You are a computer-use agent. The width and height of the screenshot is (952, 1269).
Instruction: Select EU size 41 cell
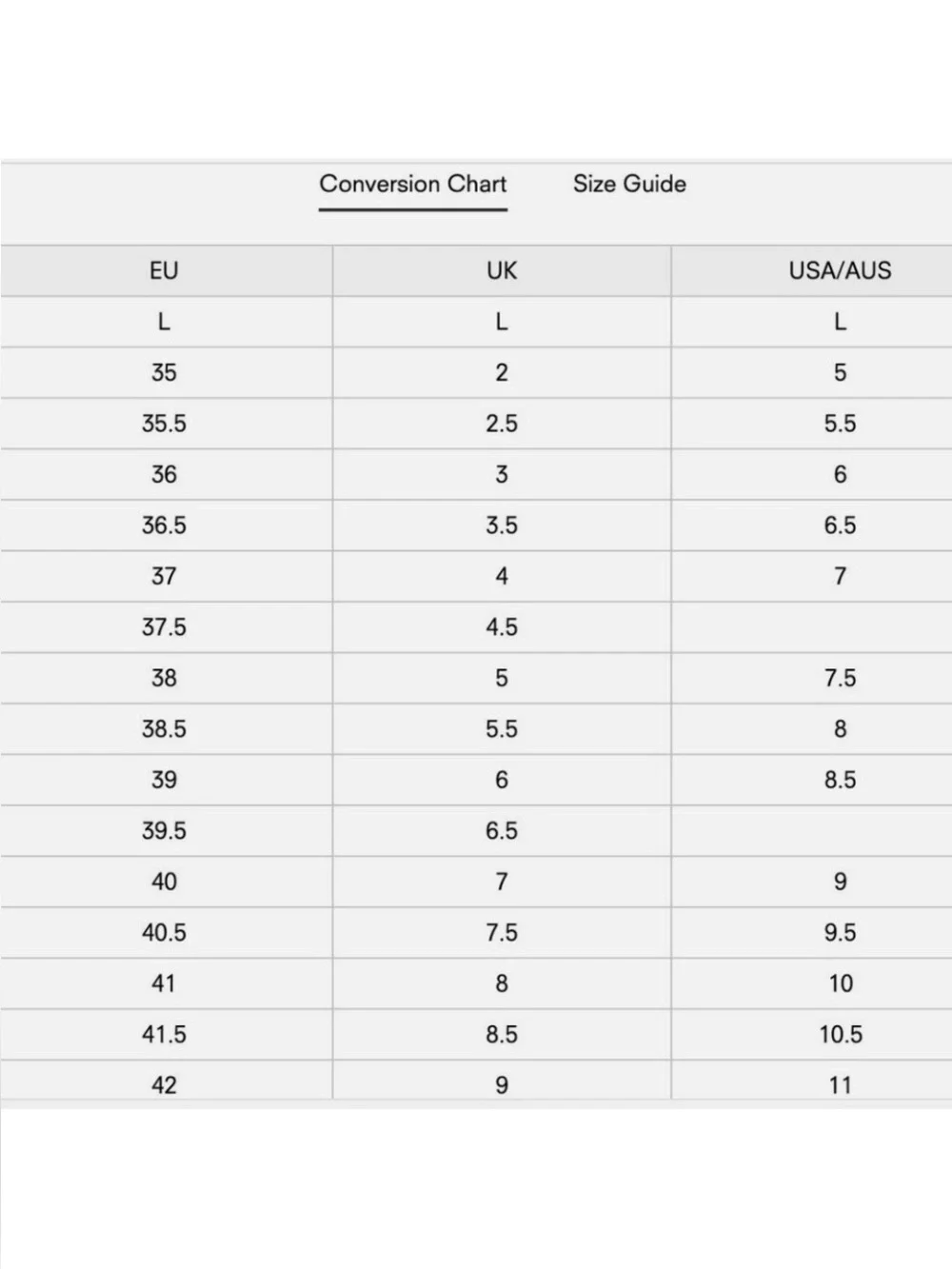click(x=166, y=984)
